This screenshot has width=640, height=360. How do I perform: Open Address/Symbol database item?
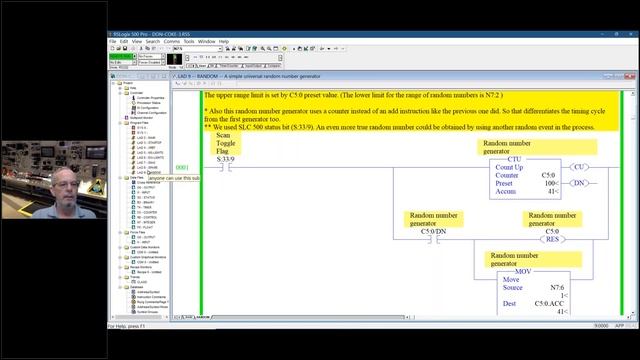148,292
